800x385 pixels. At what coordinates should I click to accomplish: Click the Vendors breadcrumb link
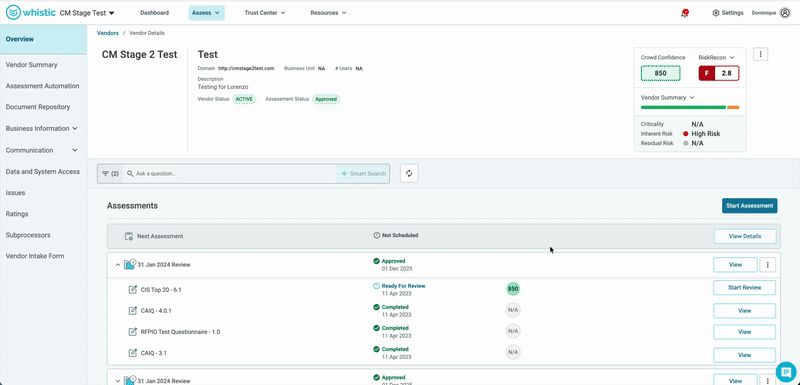[x=108, y=33]
